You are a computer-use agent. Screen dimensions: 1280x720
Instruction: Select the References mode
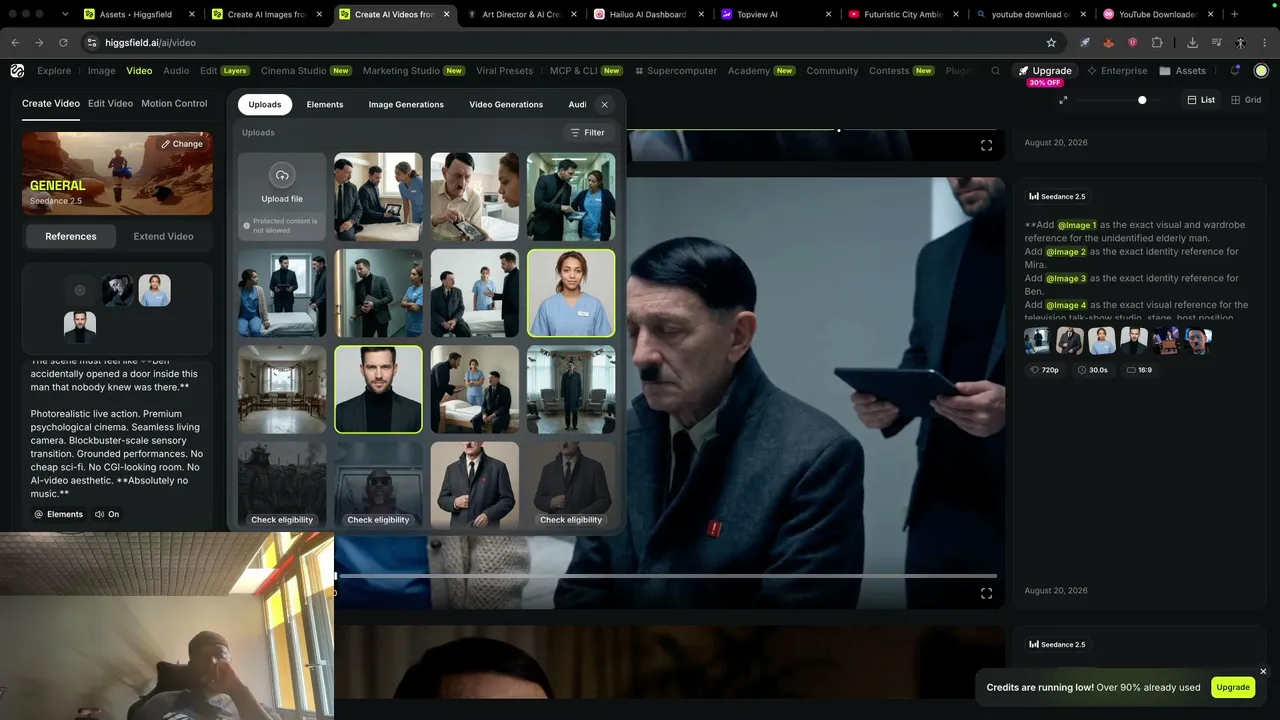pos(71,236)
